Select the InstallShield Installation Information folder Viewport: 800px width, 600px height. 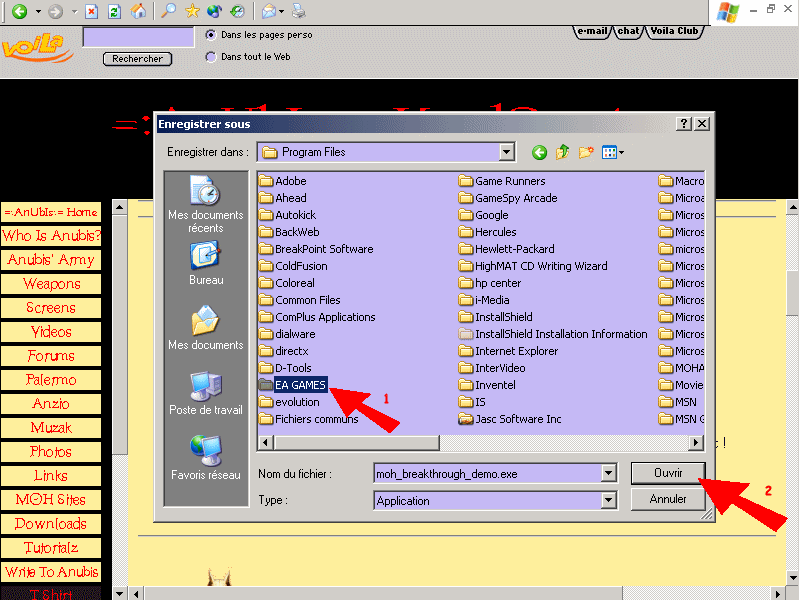click(553, 334)
